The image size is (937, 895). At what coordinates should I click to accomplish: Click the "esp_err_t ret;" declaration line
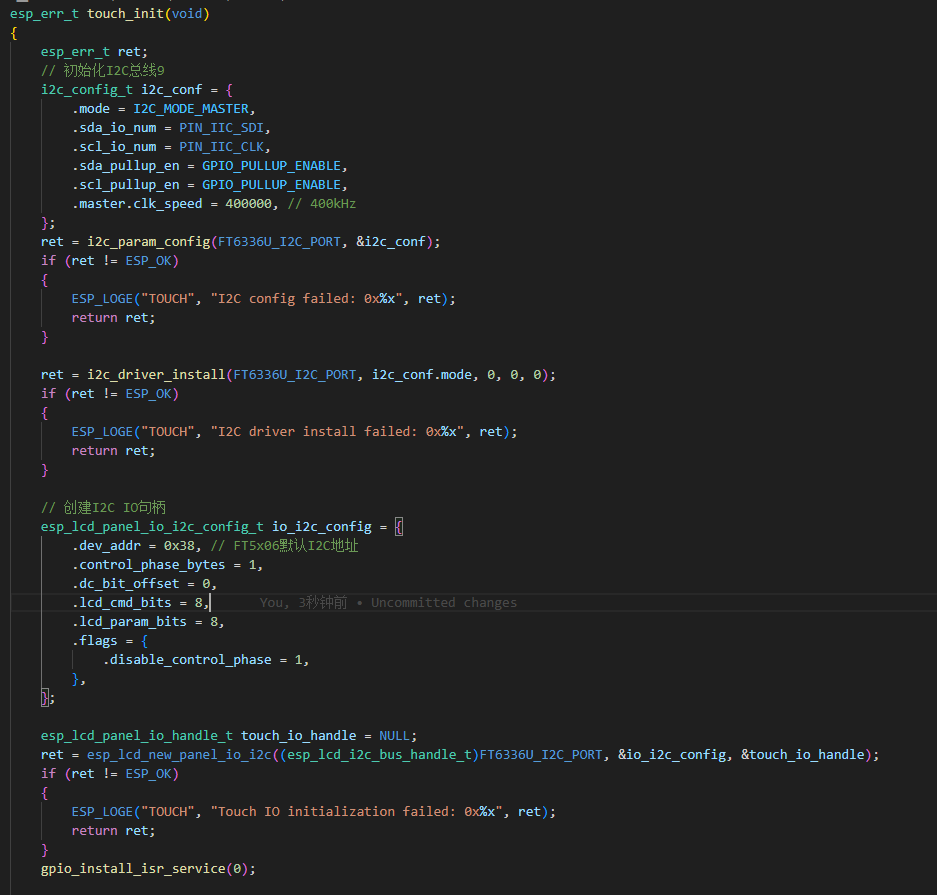[x=94, y=51]
